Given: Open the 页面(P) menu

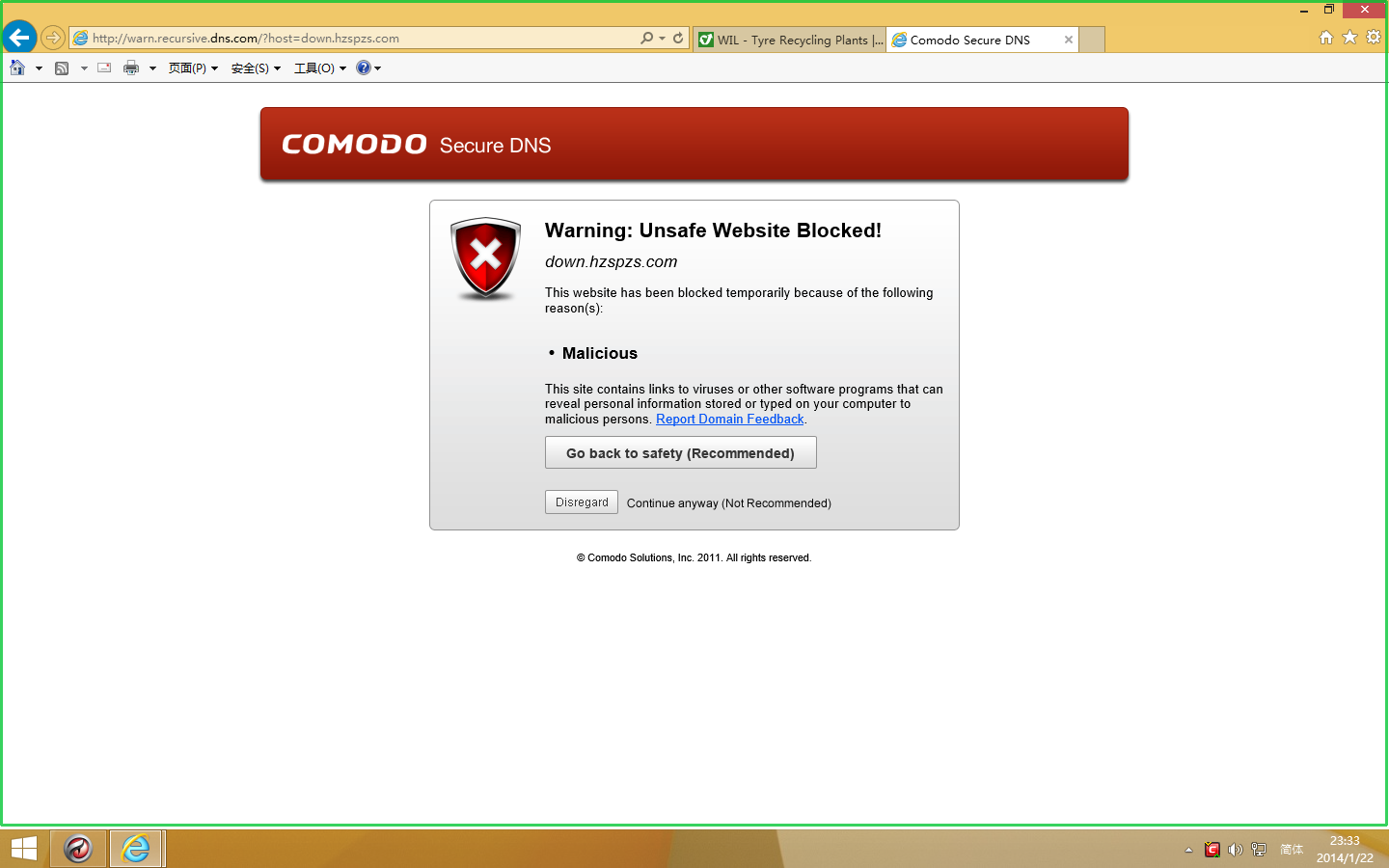Looking at the screenshot, I should [x=193, y=68].
